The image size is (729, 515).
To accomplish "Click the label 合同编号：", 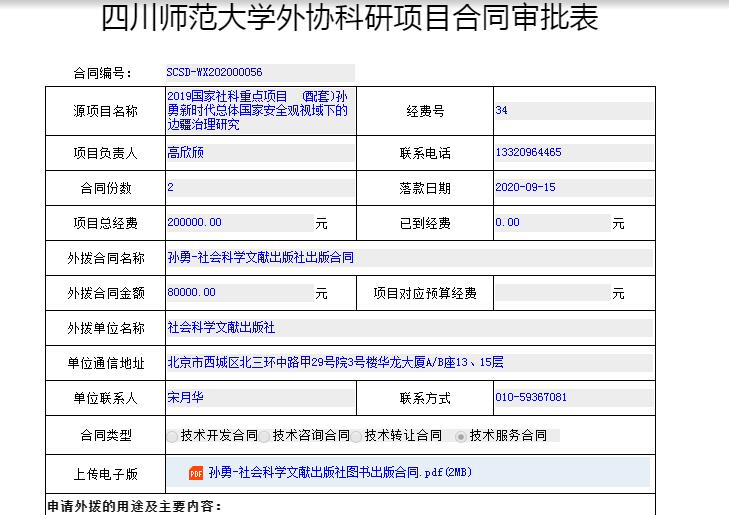I will click(103, 73).
